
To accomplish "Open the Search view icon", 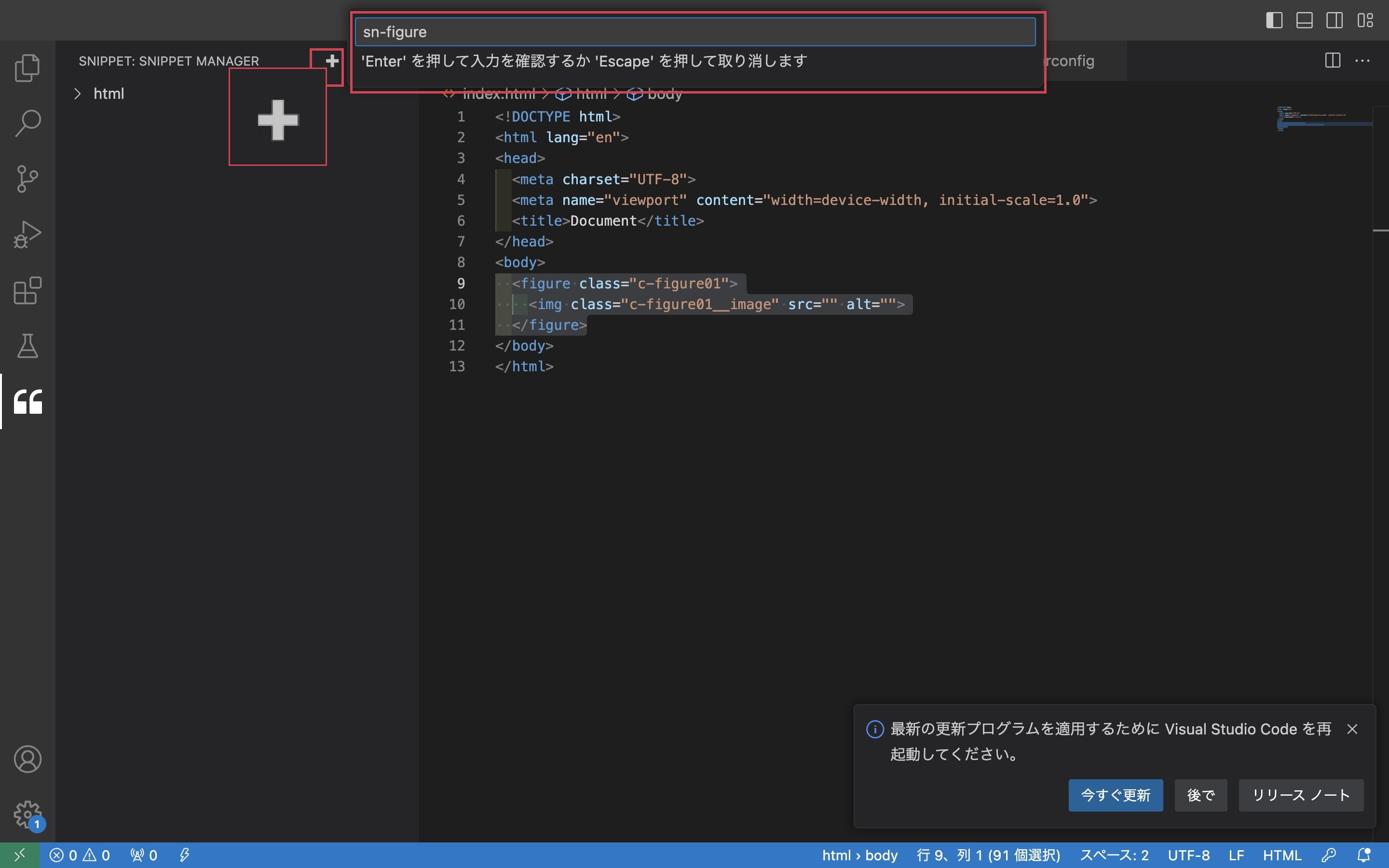I will point(27,123).
